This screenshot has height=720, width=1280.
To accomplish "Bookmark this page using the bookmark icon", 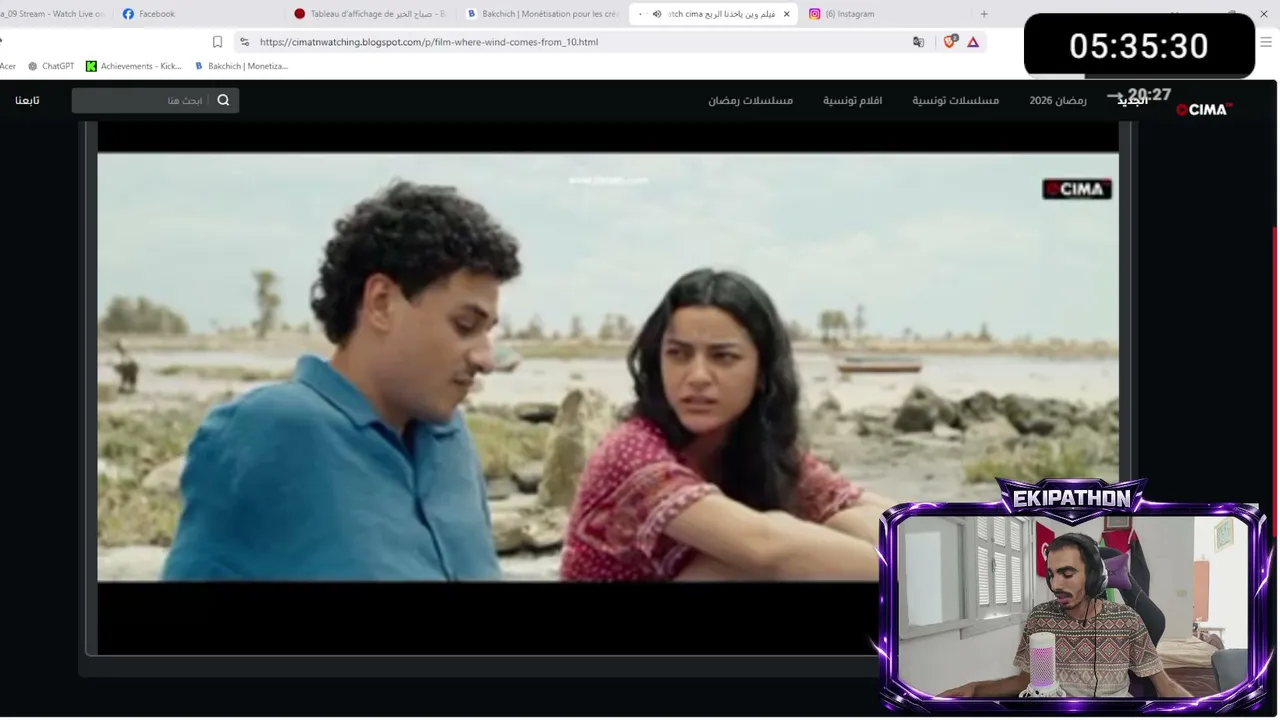I will coord(217,42).
